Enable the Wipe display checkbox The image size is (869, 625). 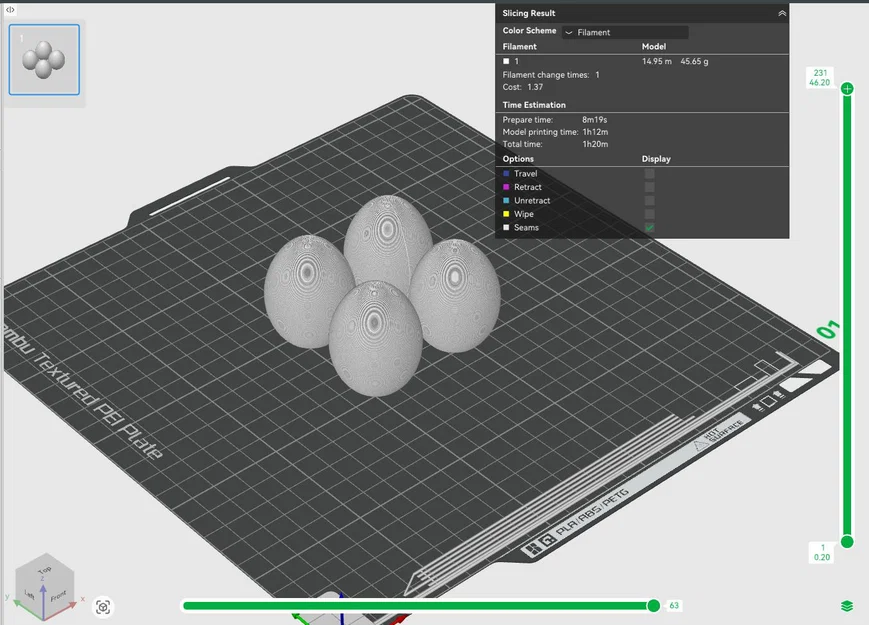point(650,214)
